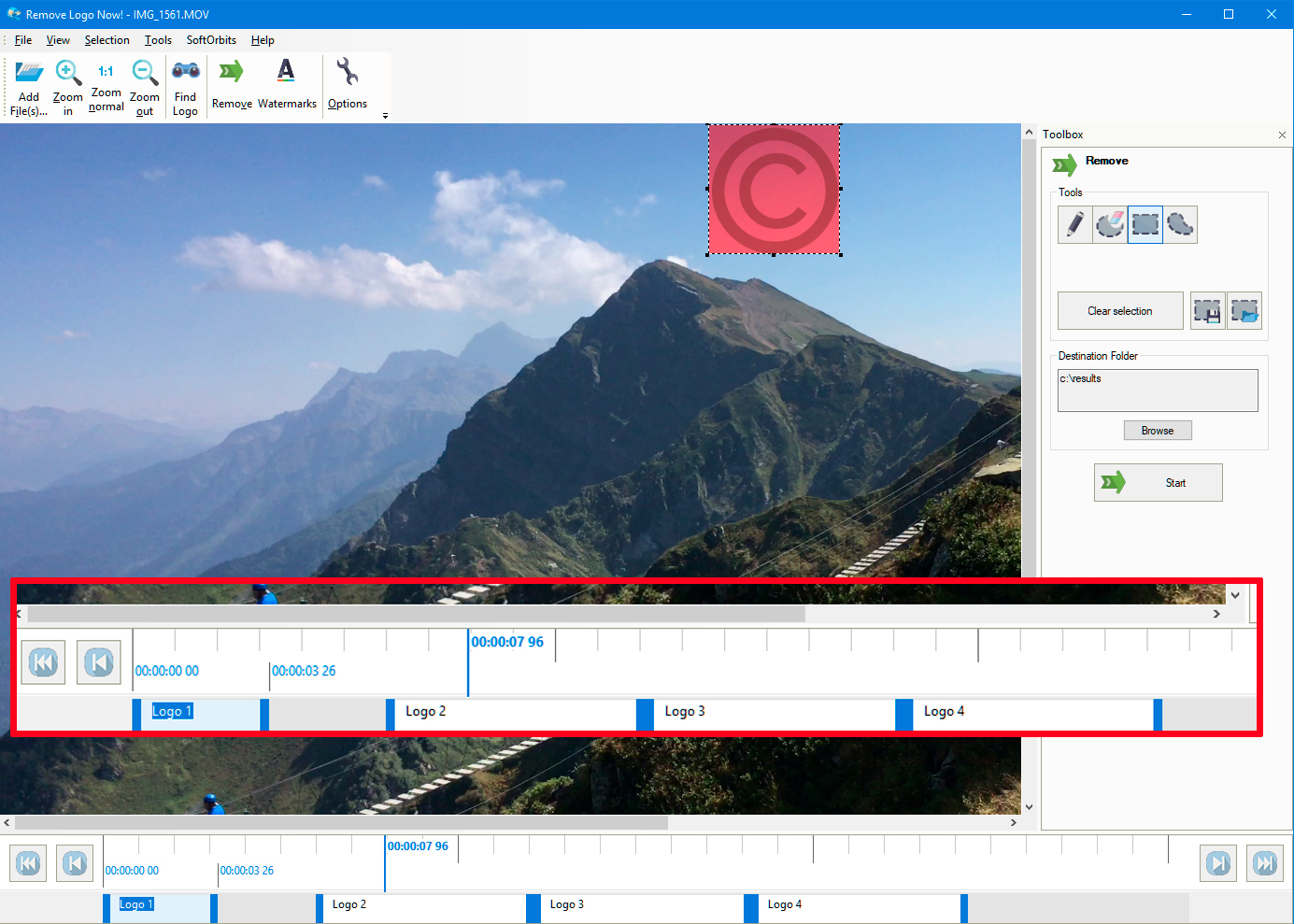
Task: Click the Add File(s) toolbar icon
Action: click(x=29, y=88)
